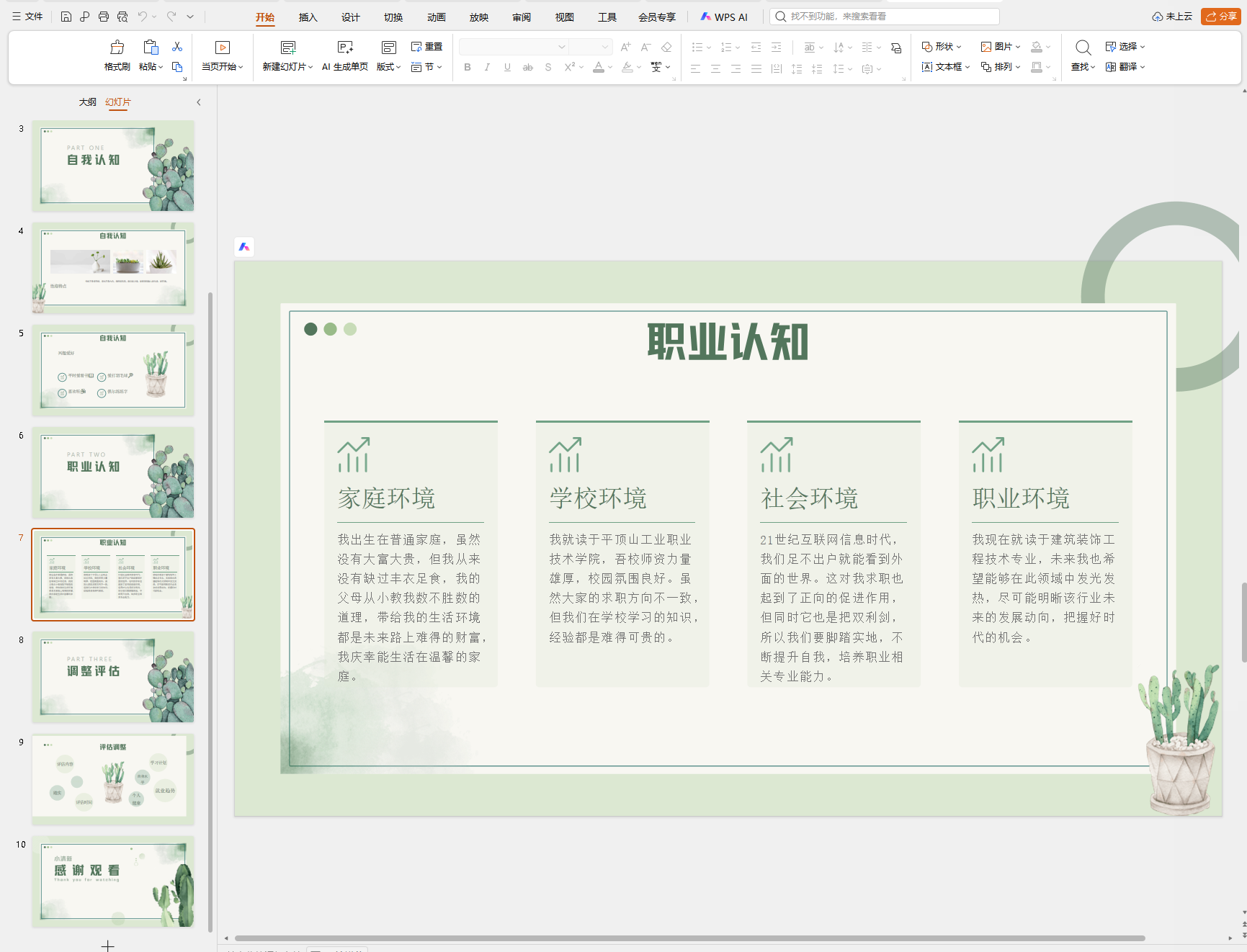
Task: Open the font color swatch button
Action: pyautogui.click(x=599, y=67)
